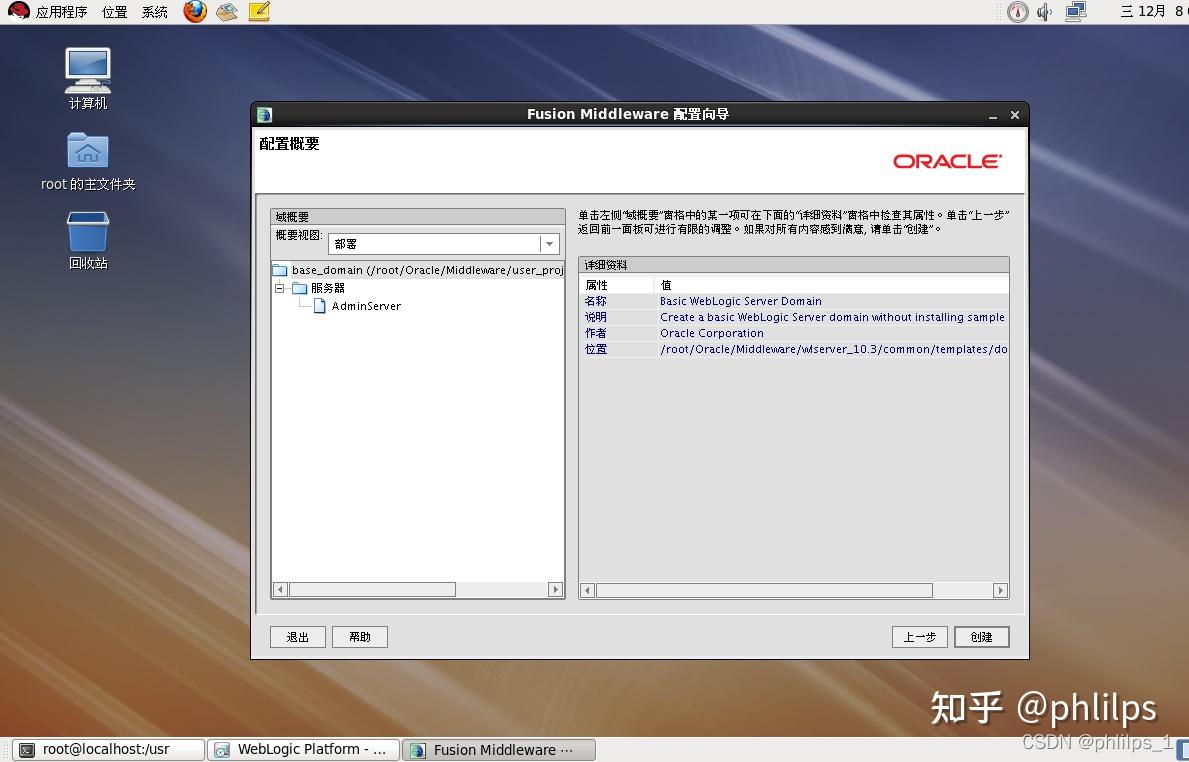Open the notes icon in the top panel
Image resolution: width=1189 pixels, height=762 pixels.
pos(258,12)
